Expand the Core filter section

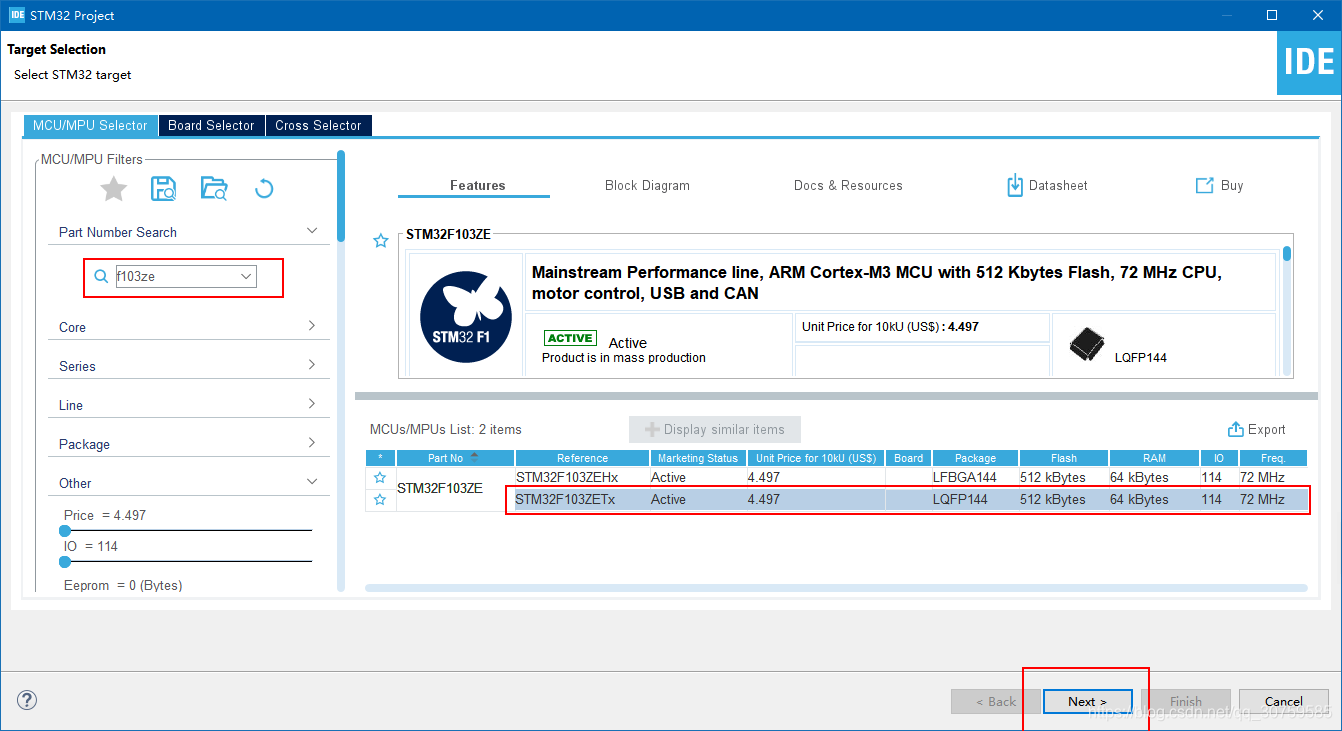(312, 326)
